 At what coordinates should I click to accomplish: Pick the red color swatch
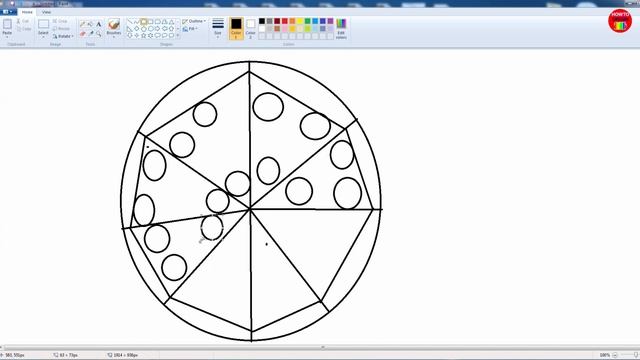pyautogui.click(x=285, y=21)
